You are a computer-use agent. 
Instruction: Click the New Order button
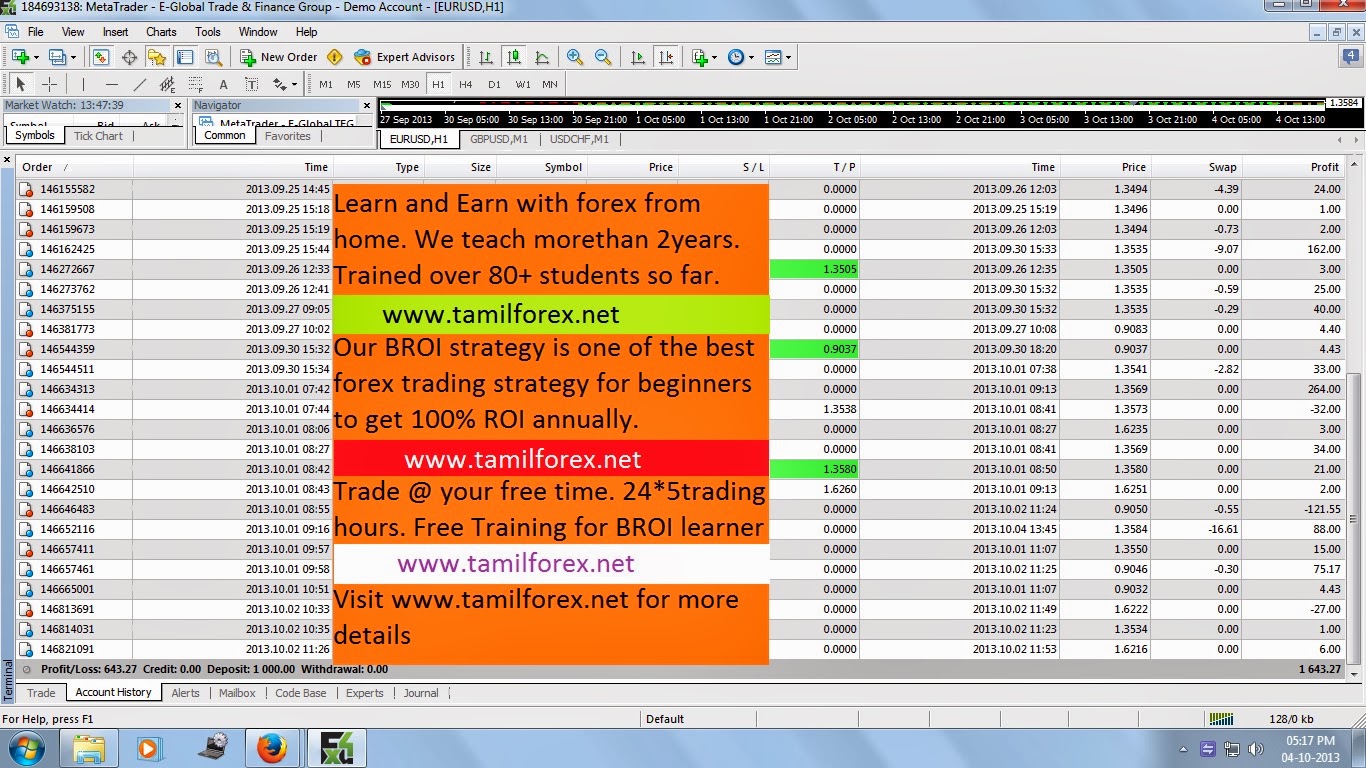(x=279, y=57)
